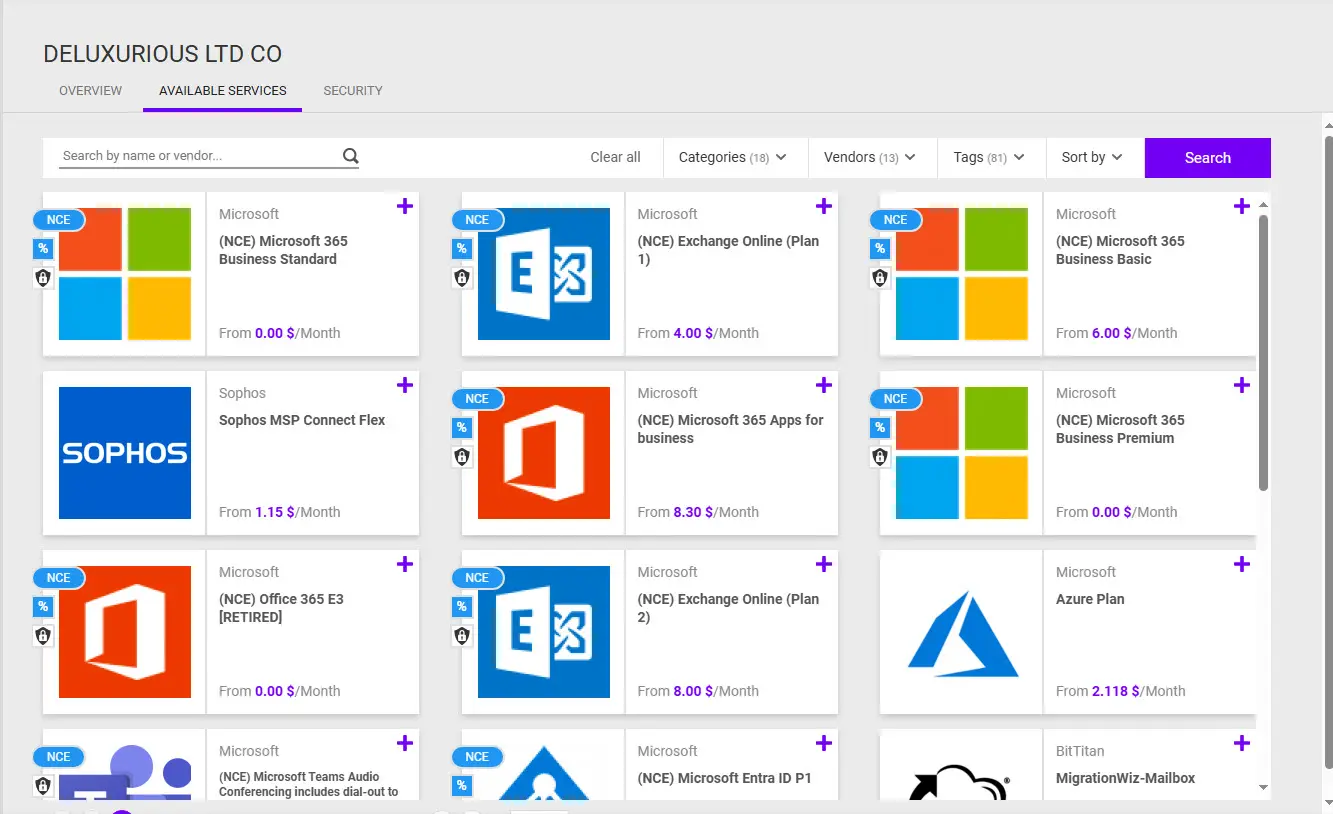Click shield lock badge on Microsoft 365 Business Premium
This screenshot has width=1333, height=814.
pos(880,457)
